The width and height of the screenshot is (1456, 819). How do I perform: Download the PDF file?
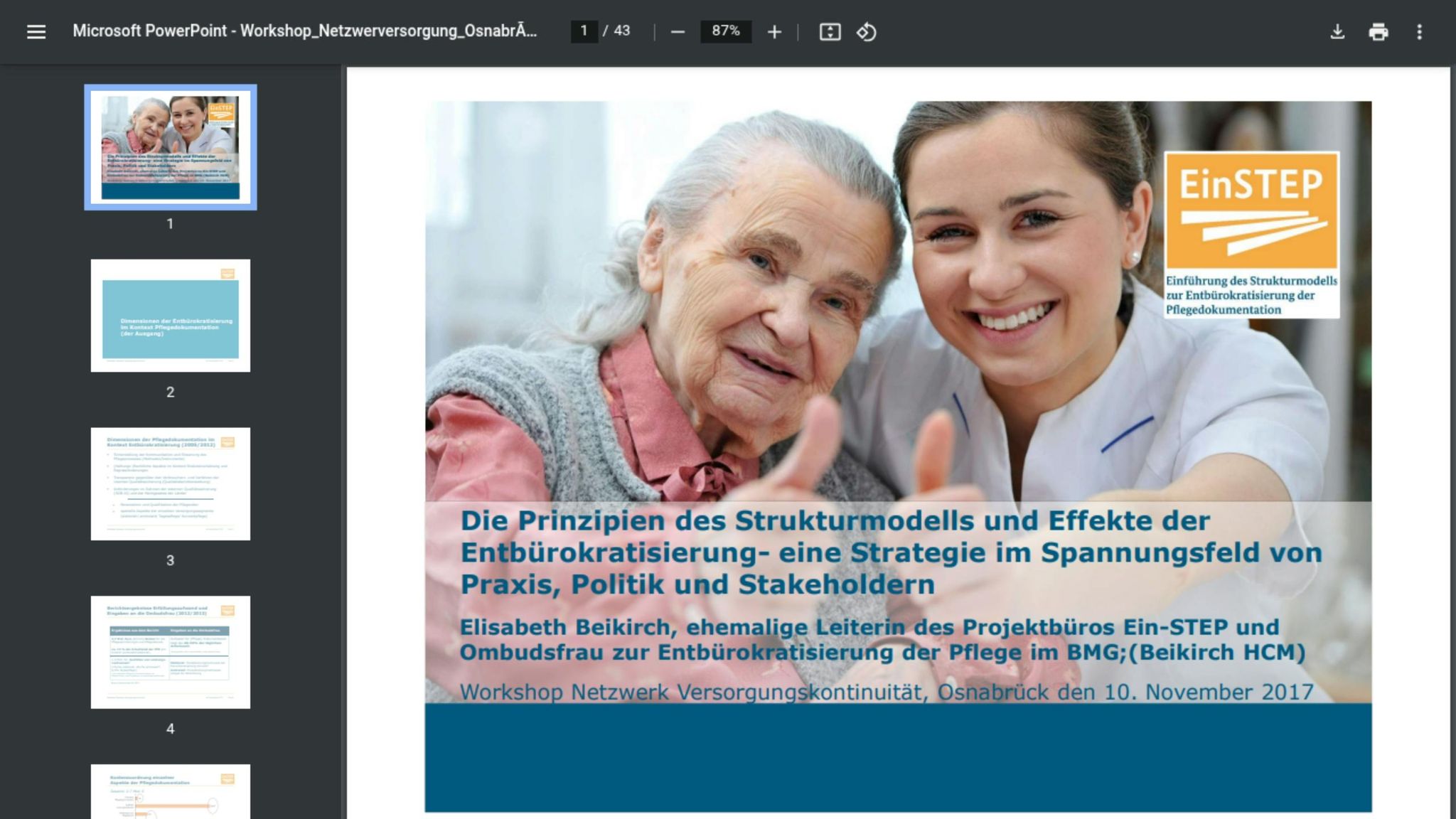[x=1337, y=31]
